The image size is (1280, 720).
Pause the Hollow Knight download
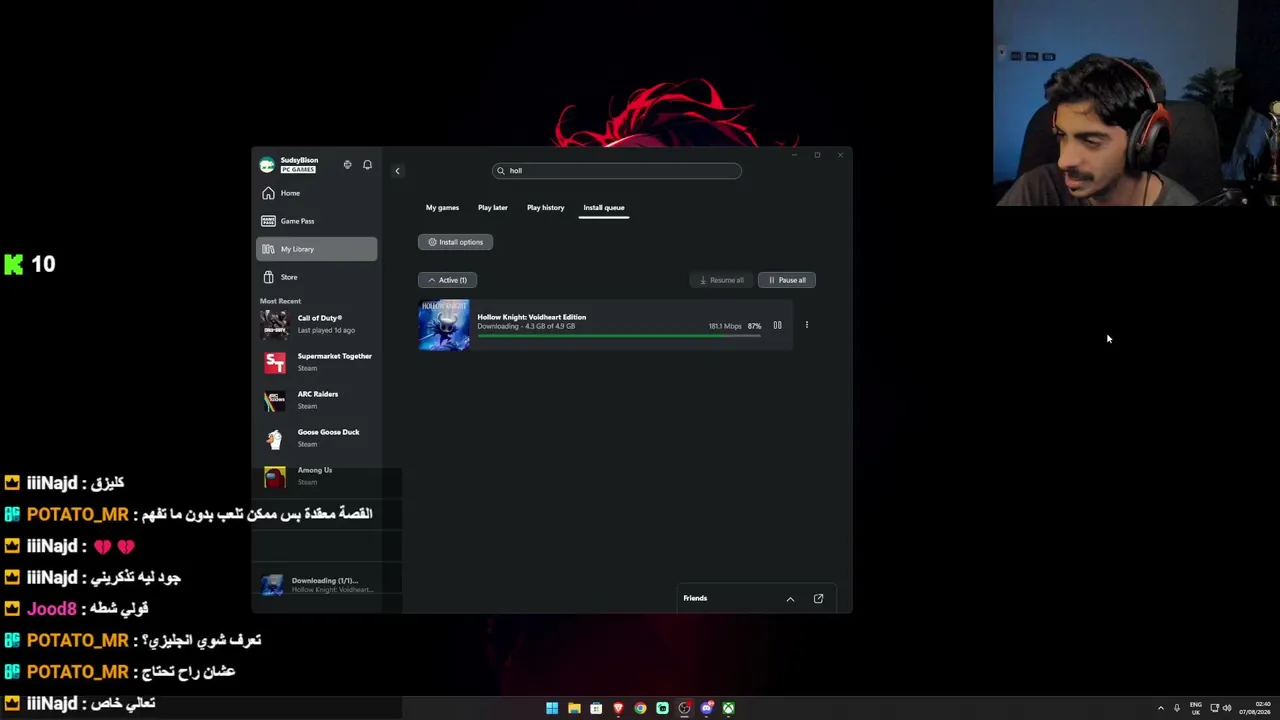click(x=777, y=325)
